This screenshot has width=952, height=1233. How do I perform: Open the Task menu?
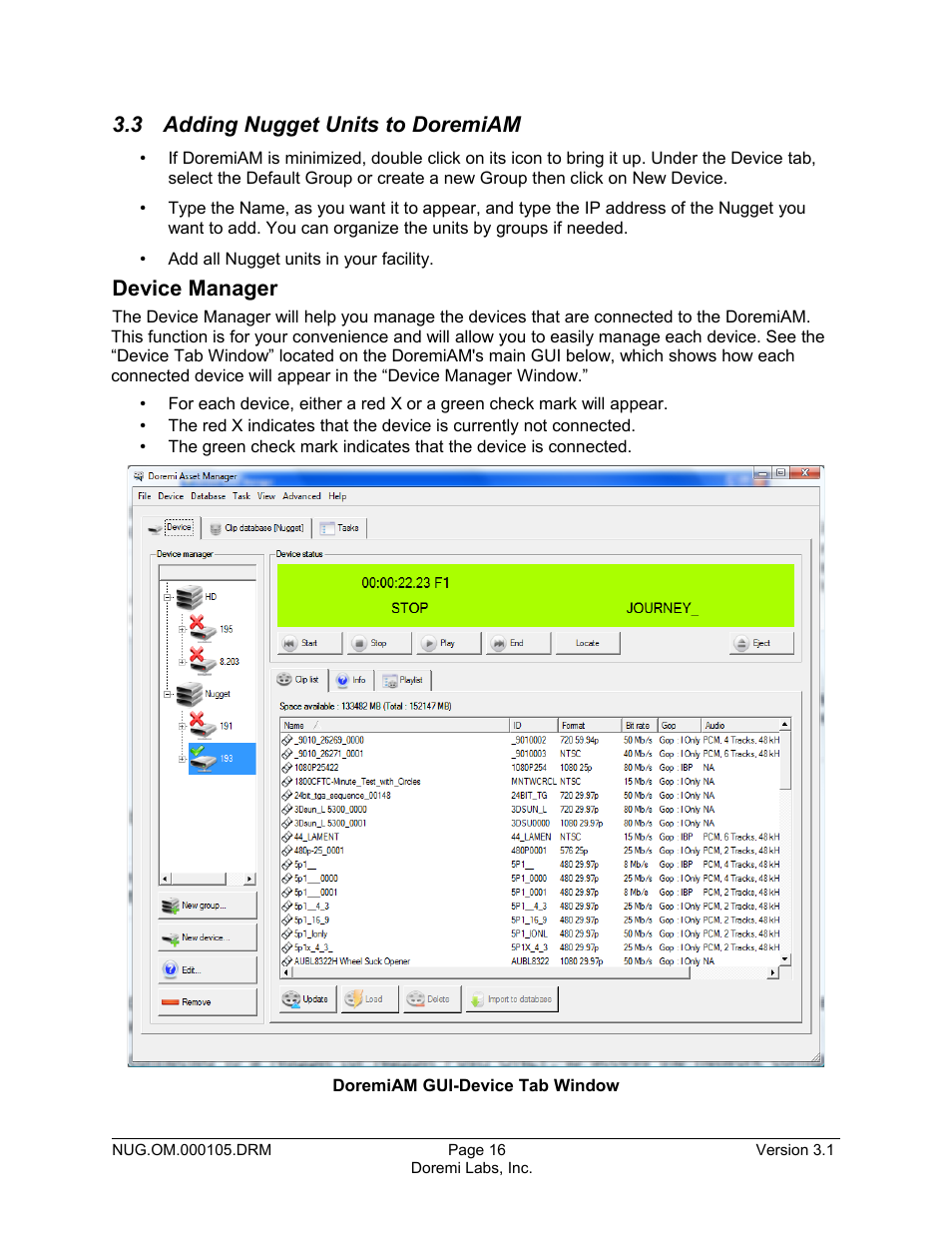tap(241, 496)
